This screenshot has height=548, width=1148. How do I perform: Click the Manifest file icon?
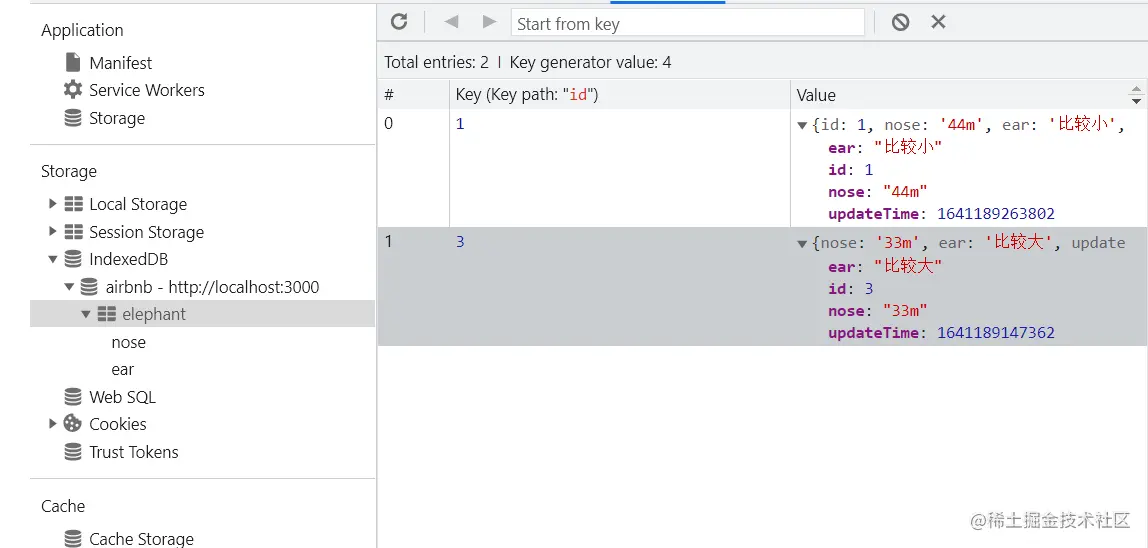(x=72, y=62)
